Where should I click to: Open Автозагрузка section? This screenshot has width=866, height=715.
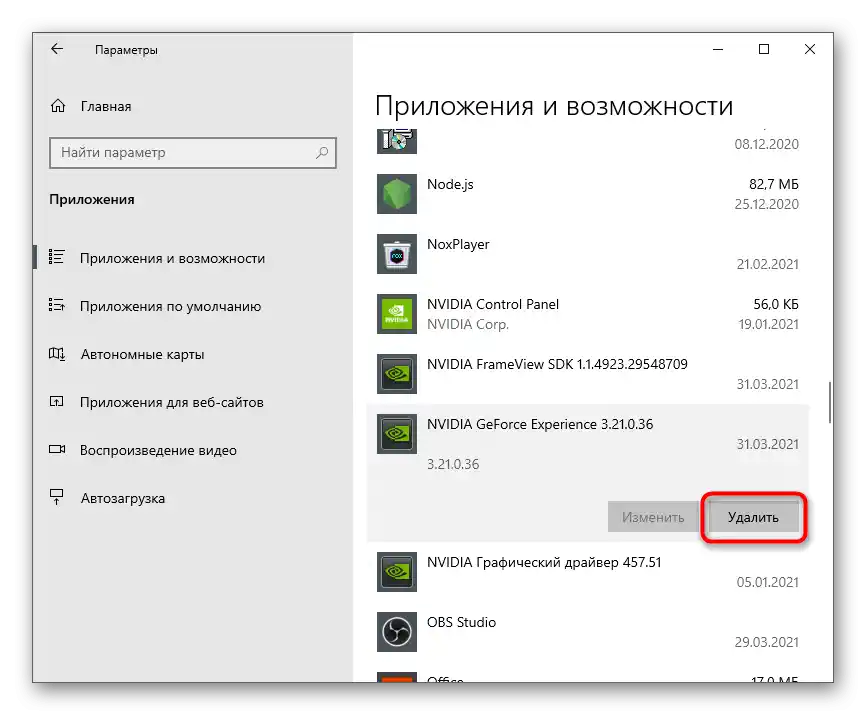click(123, 498)
